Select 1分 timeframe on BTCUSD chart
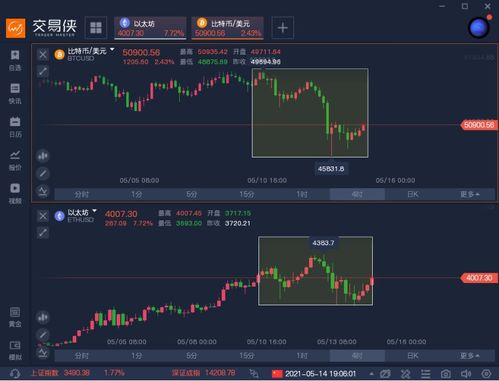Image resolution: width=499 pixels, height=381 pixels. tap(137, 194)
